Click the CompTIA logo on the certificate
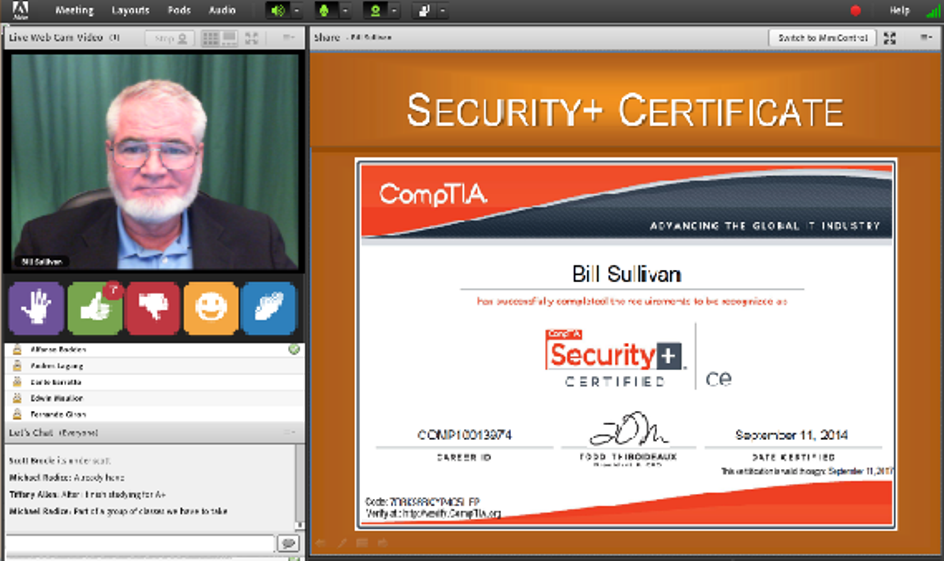Image resolution: width=944 pixels, height=561 pixels. point(433,194)
